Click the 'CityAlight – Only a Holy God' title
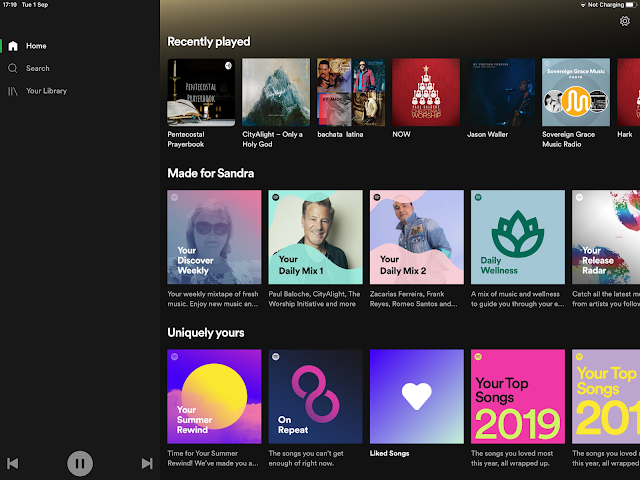The image size is (640, 480). [x=273, y=139]
